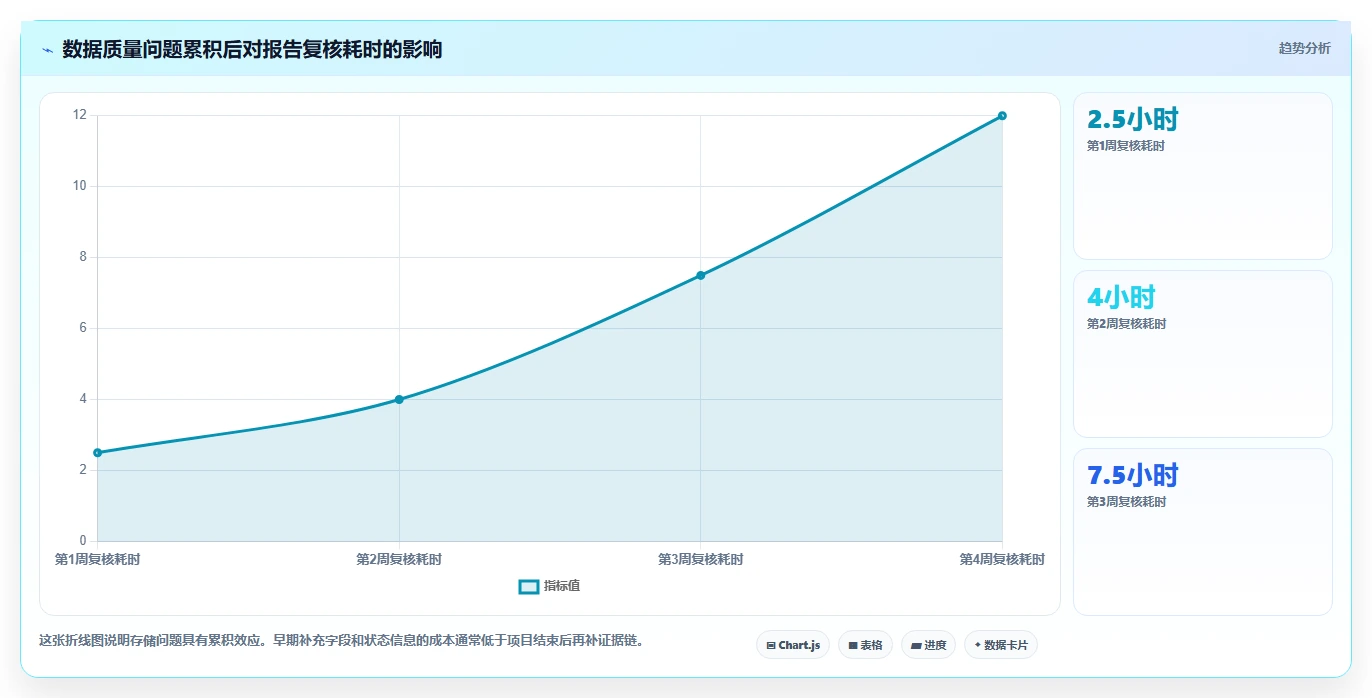Select the 进度 tag
Viewport: 1372px width, 698px height.
(x=928, y=645)
